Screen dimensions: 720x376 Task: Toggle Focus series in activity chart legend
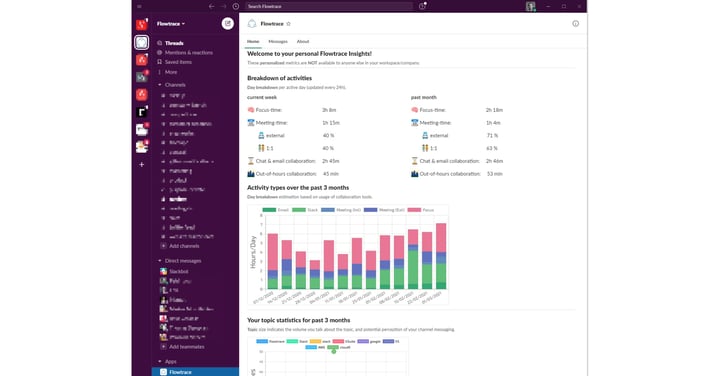point(421,210)
